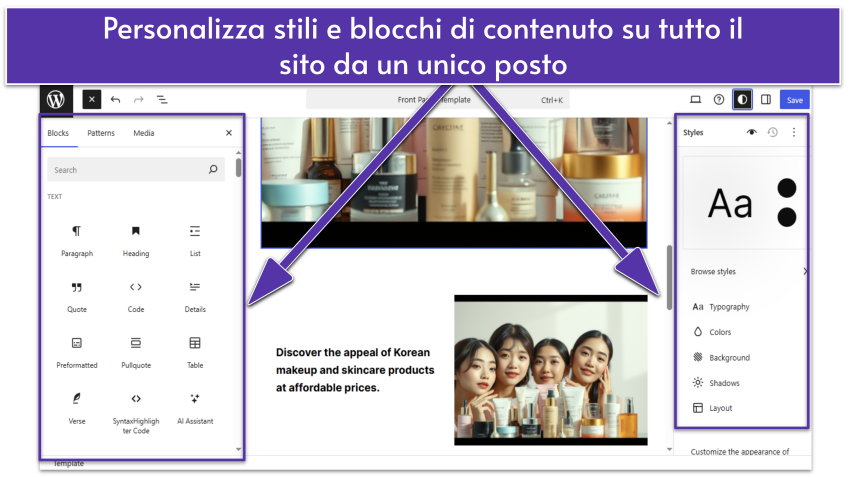Insert a Paragraph block
The height and width of the screenshot is (477, 850).
77,240
